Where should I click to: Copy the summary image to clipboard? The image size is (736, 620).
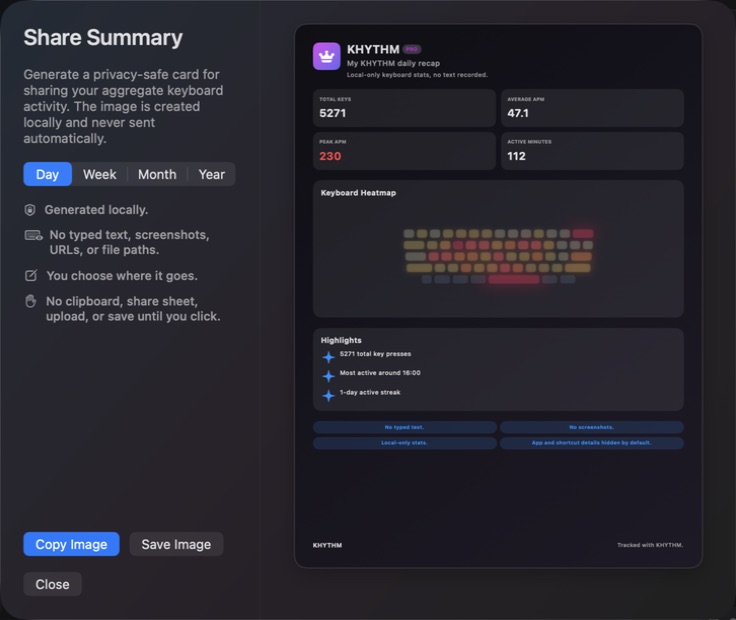point(71,544)
